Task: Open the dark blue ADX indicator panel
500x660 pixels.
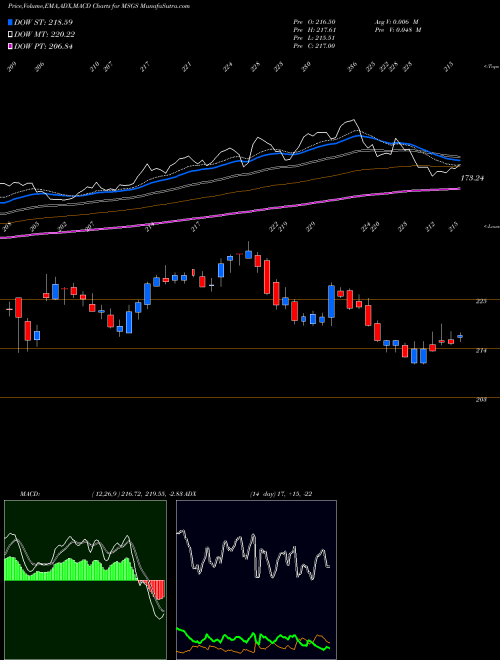Action: pos(256,580)
